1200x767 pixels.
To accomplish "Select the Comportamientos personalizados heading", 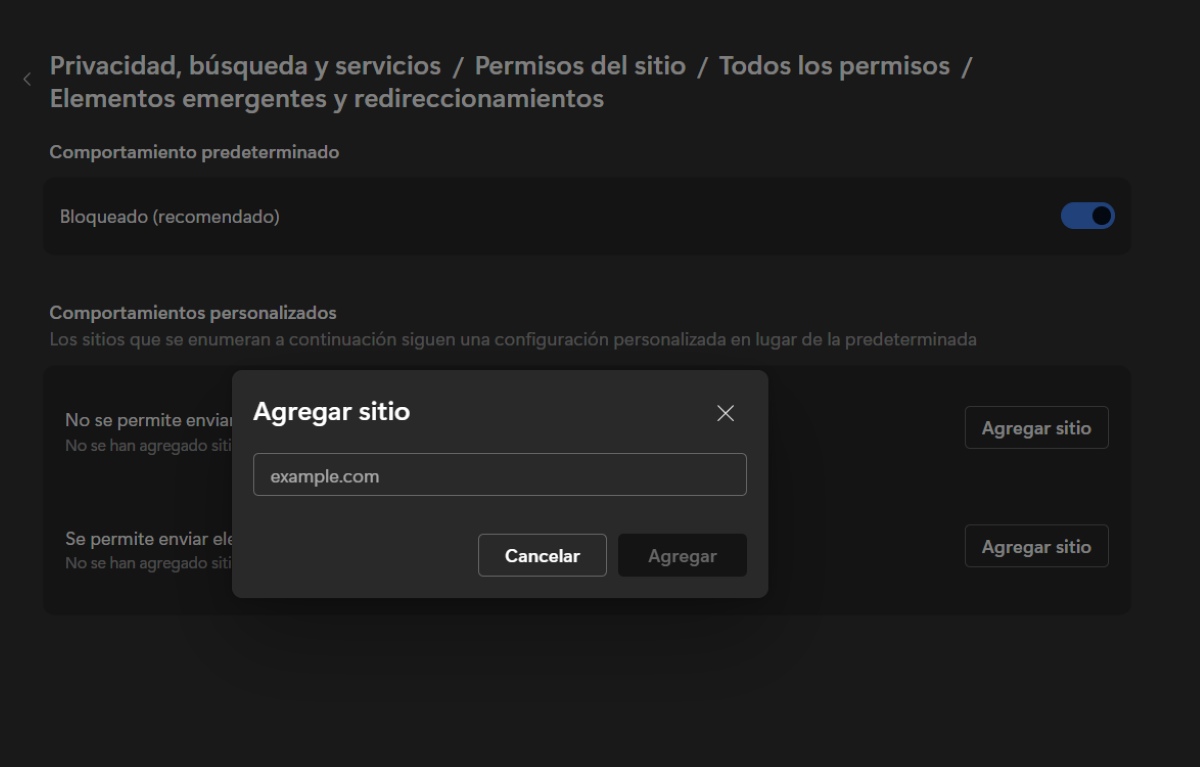I will click(193, 313).
